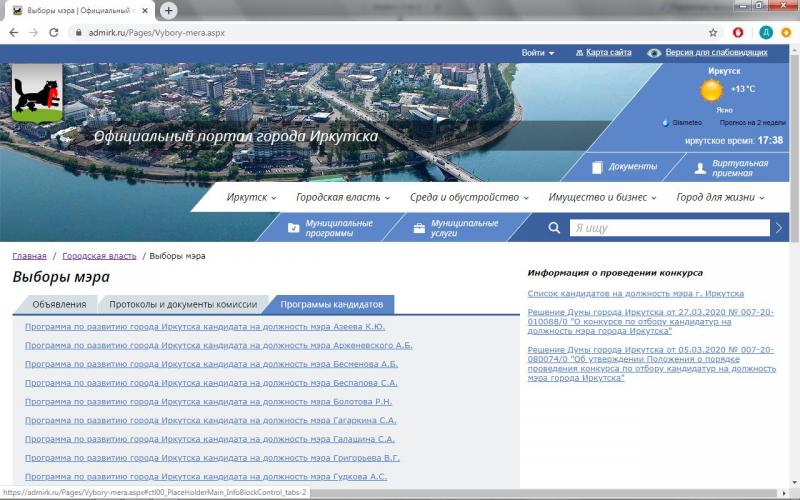Screen dimensions: 800x500
Task: Click the vertical scrollbar down arrow
Action: tap(795, 482)
